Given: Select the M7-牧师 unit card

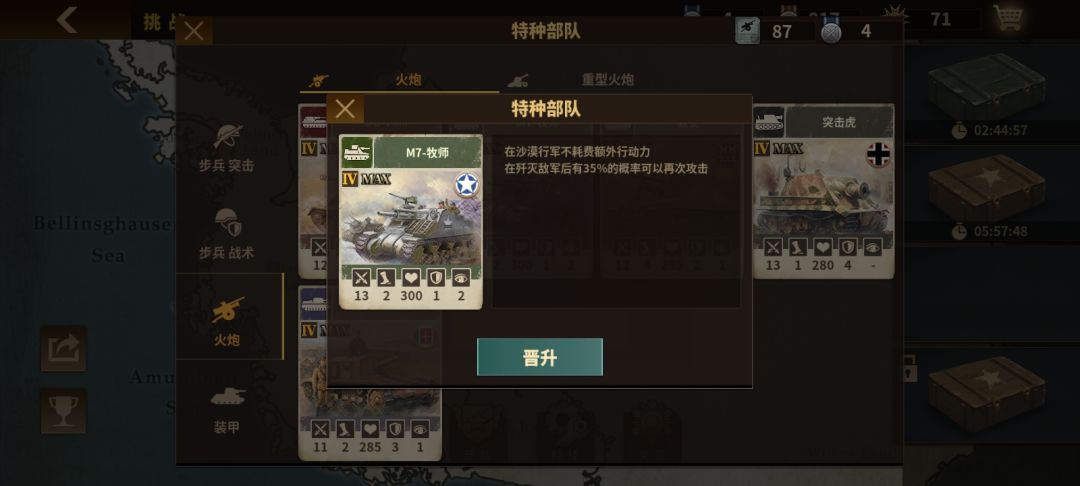Looking at the screenshot, I should 411,222.
